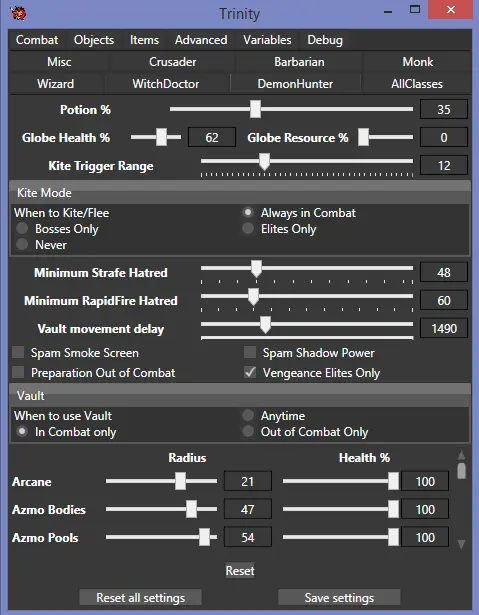Viewport: 479px width, 615px height.
Task: Select Elites Only kite mode
Action: pos(248,228)
